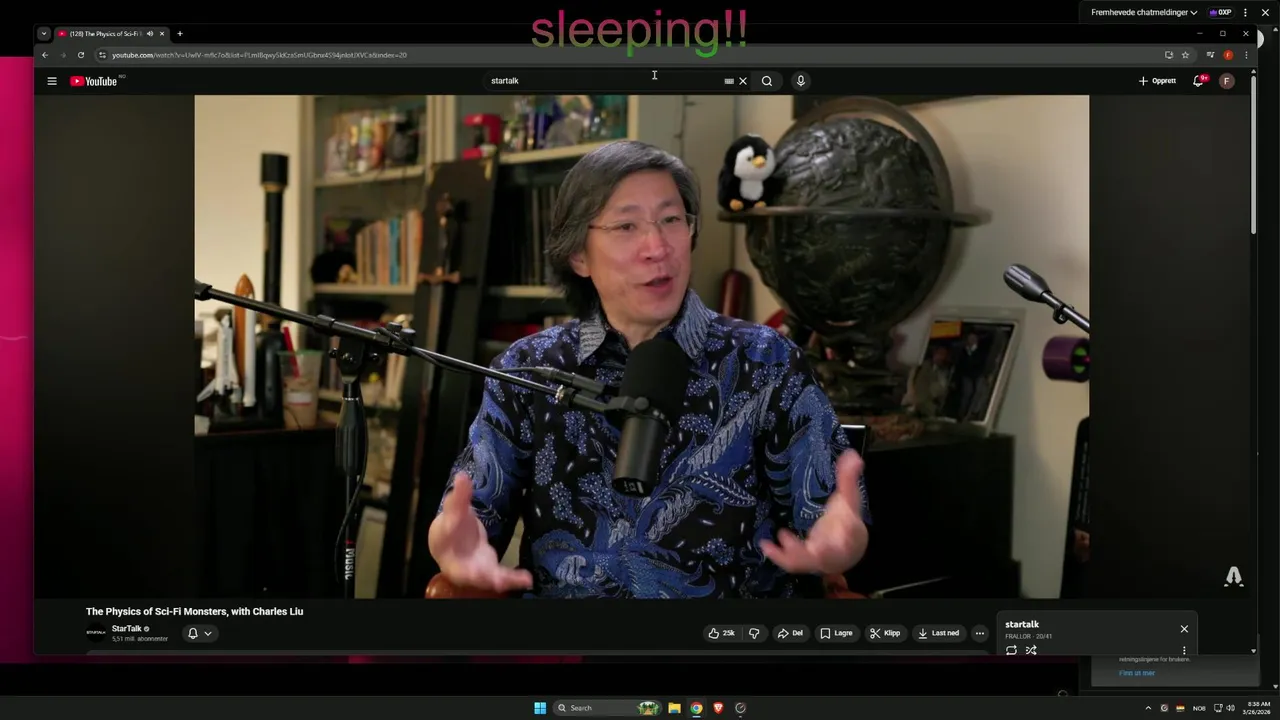Toggle loop for the startalk playlist
The width and height of the screenshot is (1280, 720).
click(x=1011, y=650)
